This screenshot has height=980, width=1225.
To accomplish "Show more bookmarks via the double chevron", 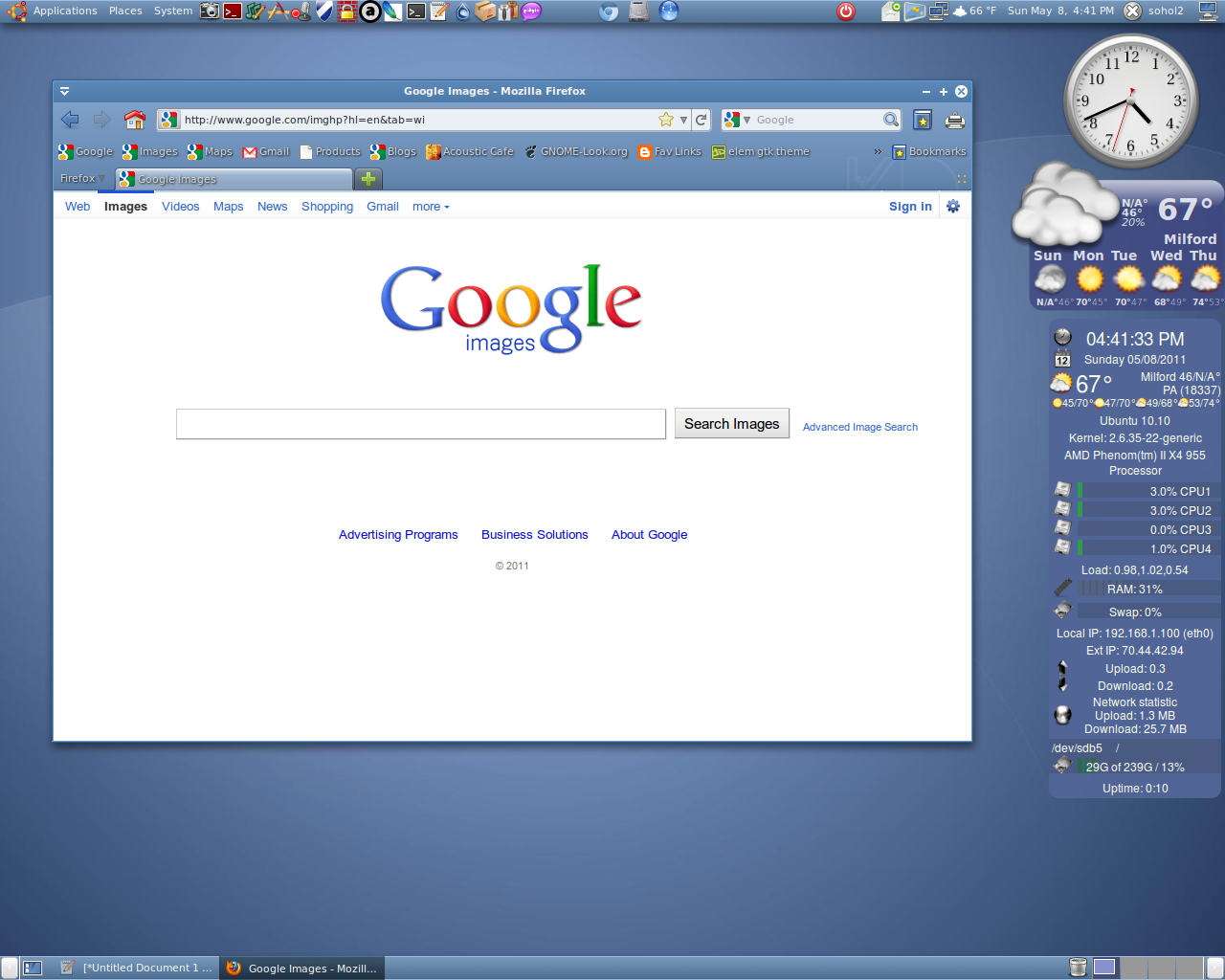I will coord(878,151).
